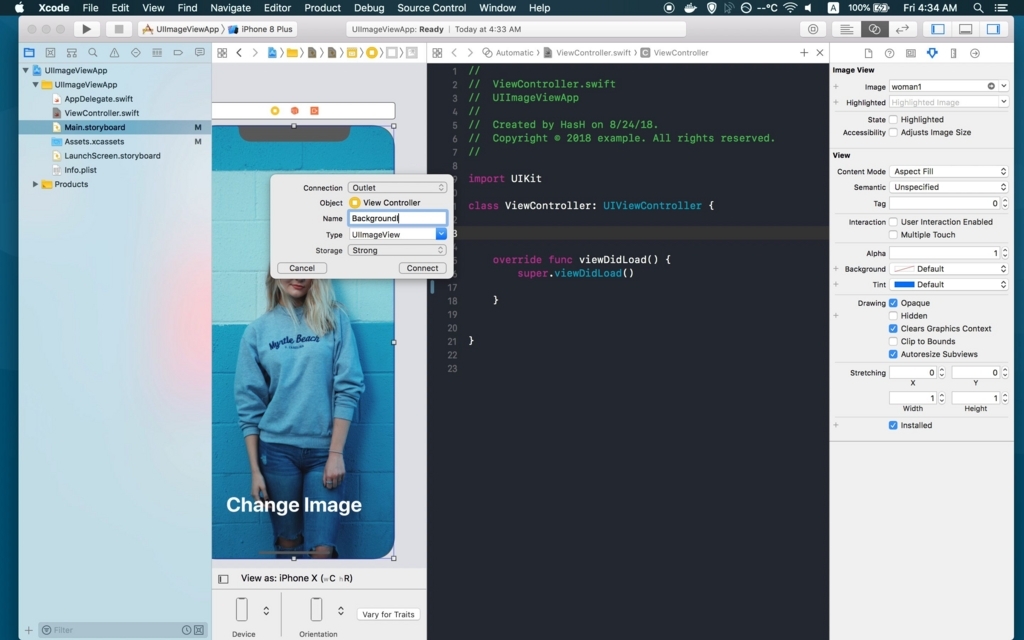Close the assistant editor pane
Screen dimensions: 1024x640
pos(820,52)
